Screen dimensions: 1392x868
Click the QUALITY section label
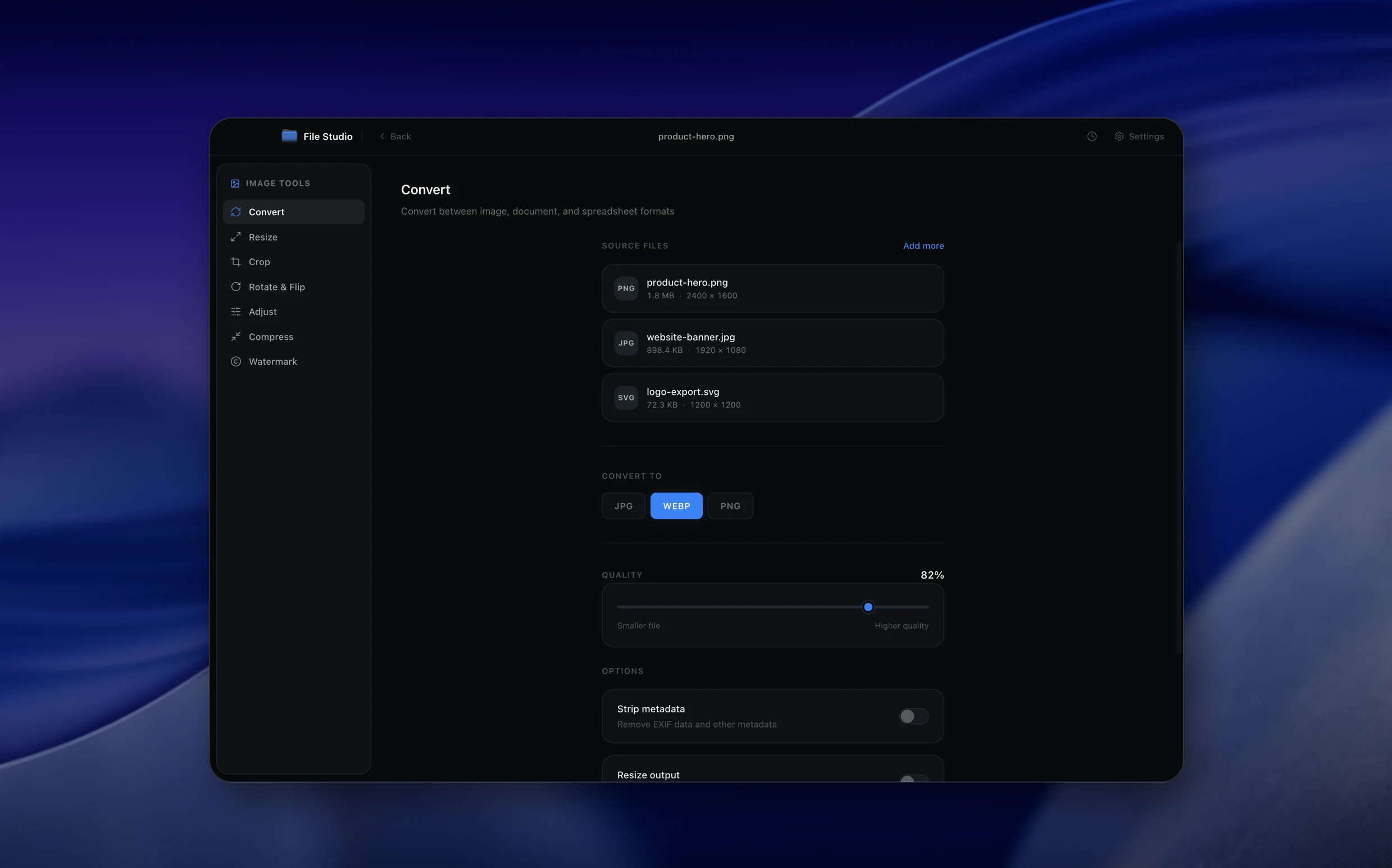click(x=622, y=575)
